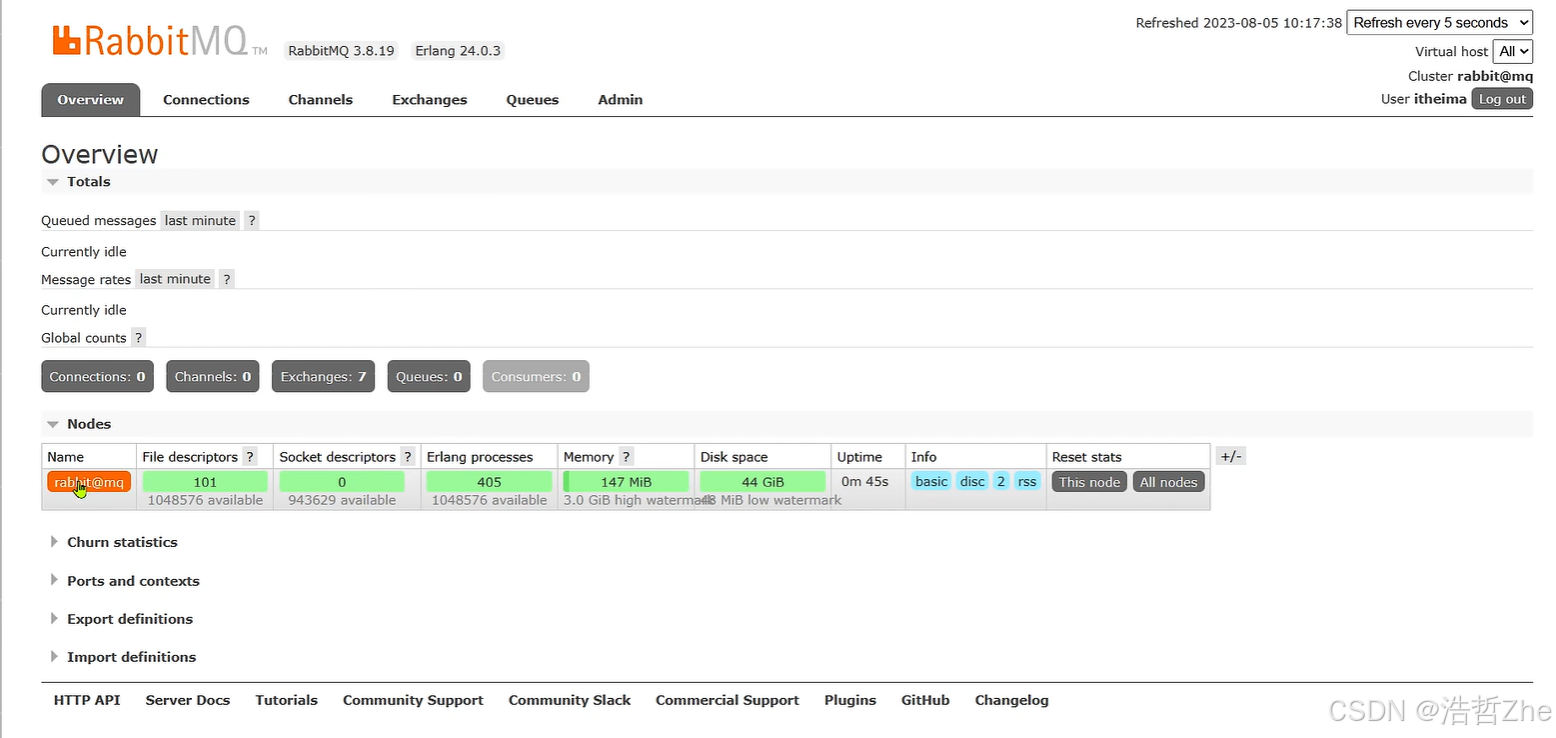Open the File descriptors help question mark
The image size is (1556, 738).
point(250,457)
